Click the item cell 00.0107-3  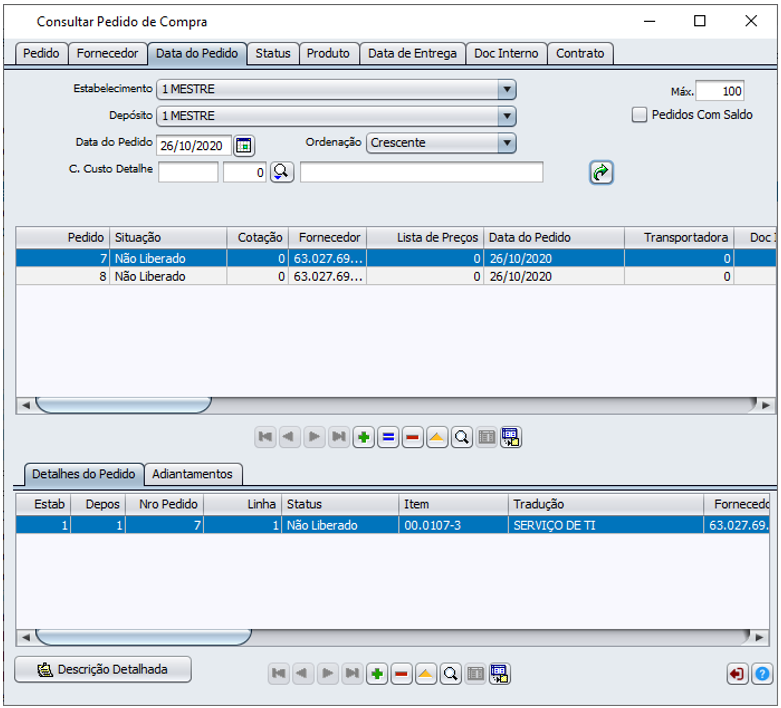tap(453, 525)
